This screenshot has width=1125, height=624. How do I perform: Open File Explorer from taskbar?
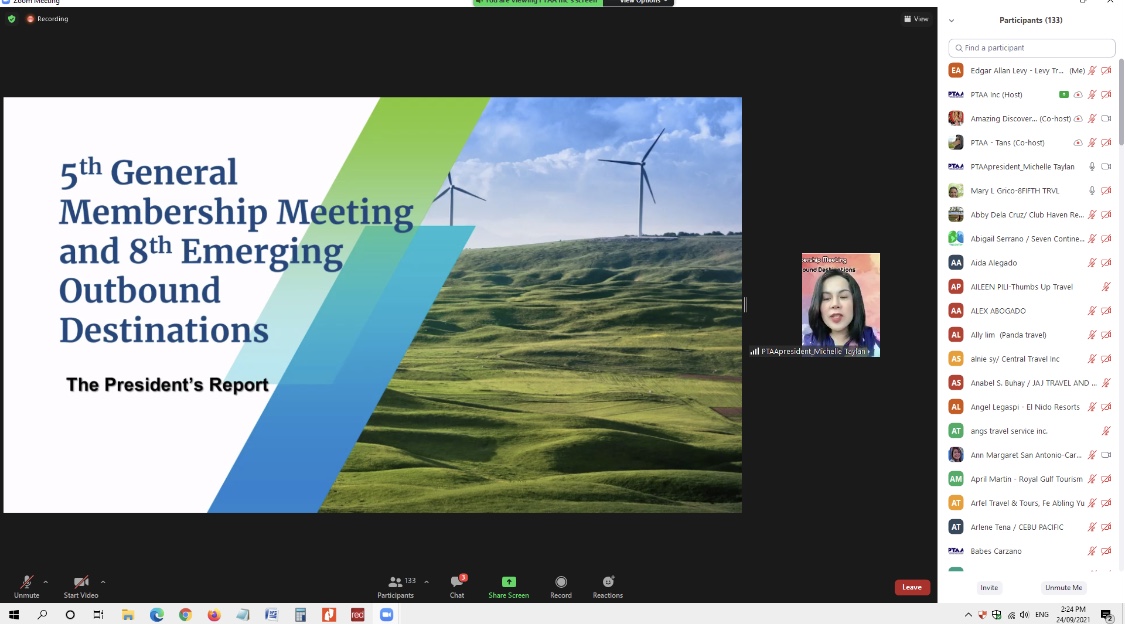click(x=128, y=615)
